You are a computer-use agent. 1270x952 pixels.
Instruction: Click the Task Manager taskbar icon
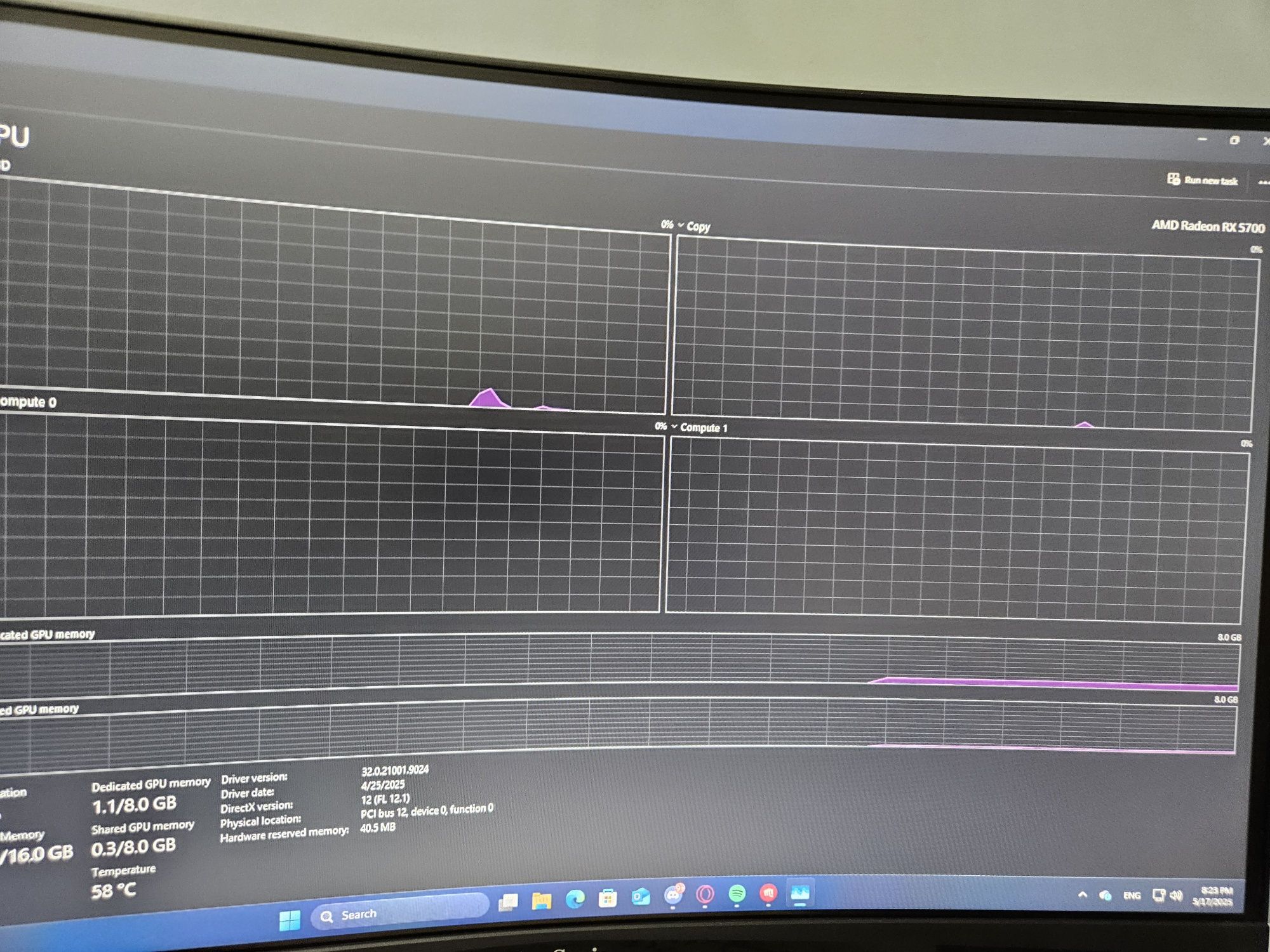click(x=800, y=892)
